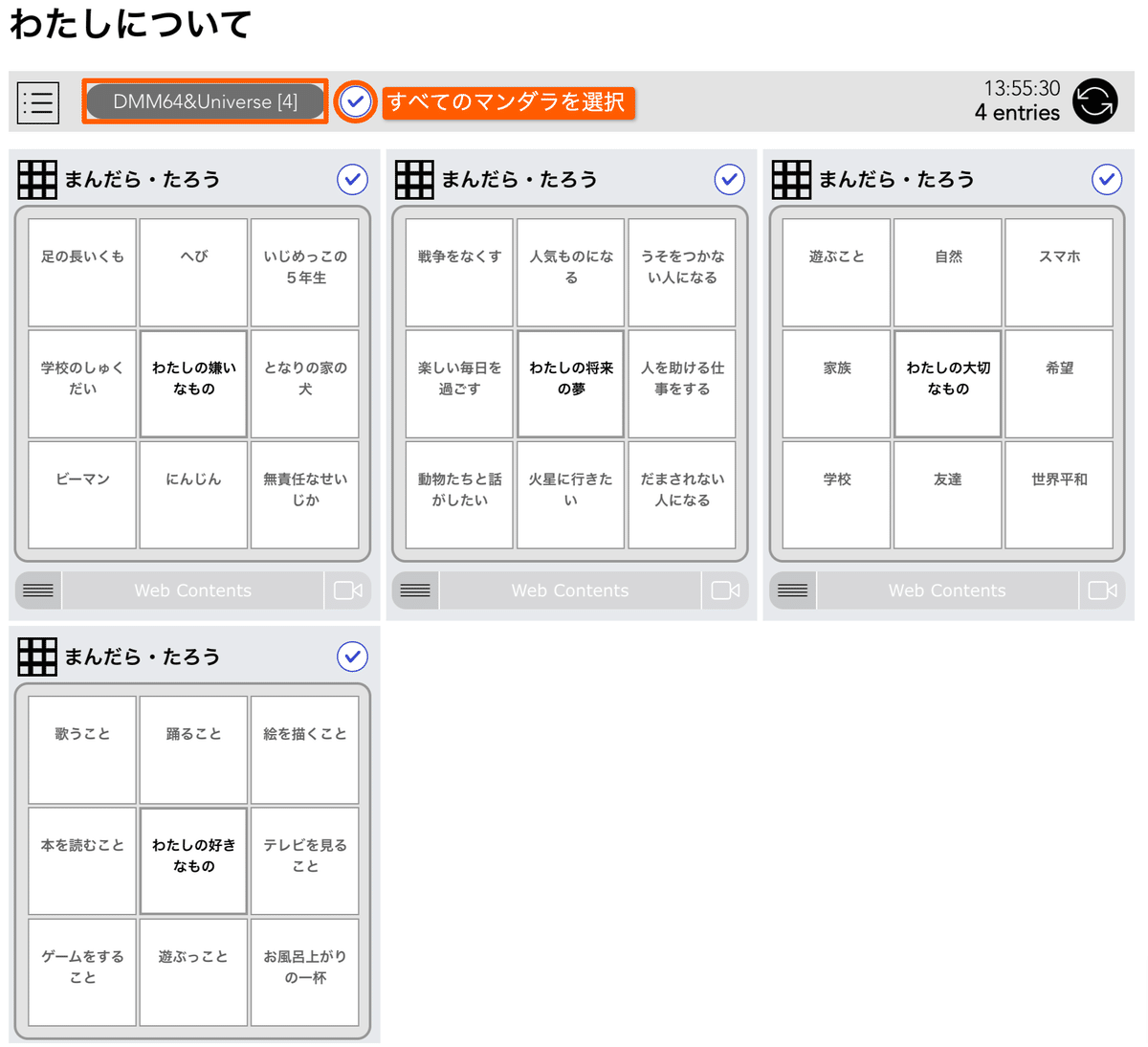1148x1047 pixels.
Task: Click grid icon of the わたしの嫌いなもの mandala
Action: click(37, 179)
